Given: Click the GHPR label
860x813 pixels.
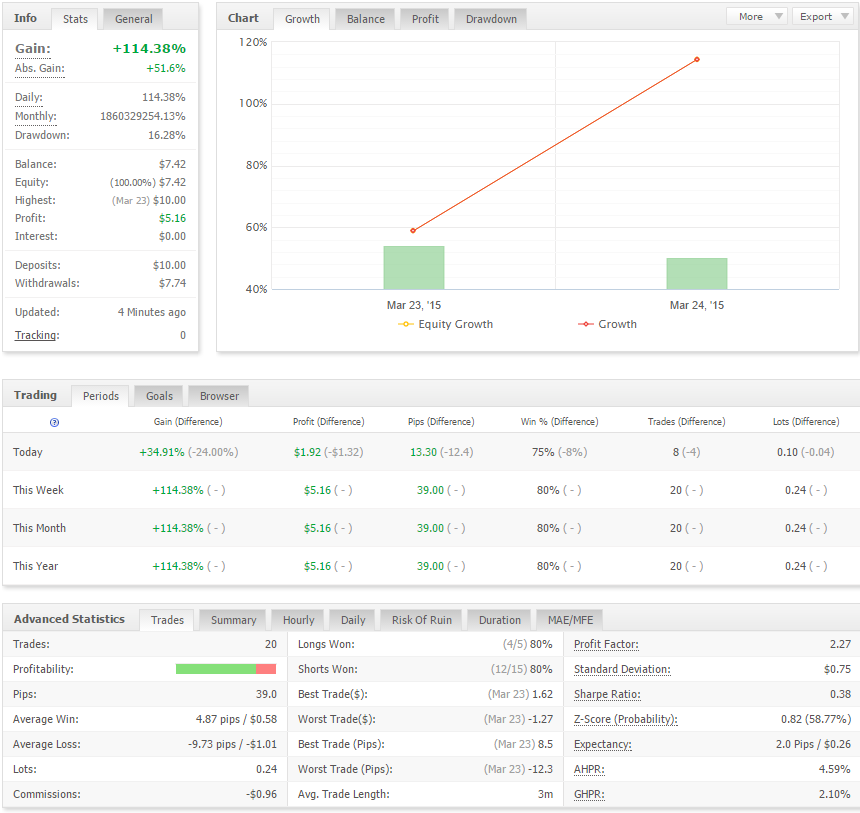Looking at the screenshot, I should (589, 794).
